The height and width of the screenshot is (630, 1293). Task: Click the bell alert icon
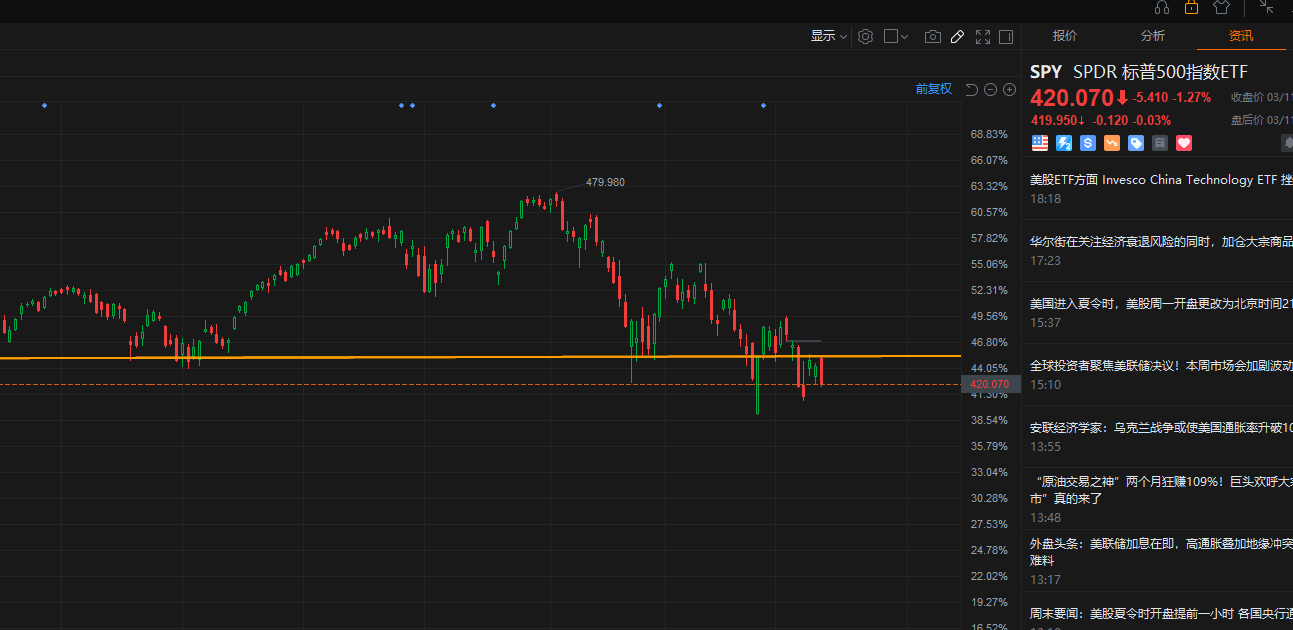(1287, 143)
